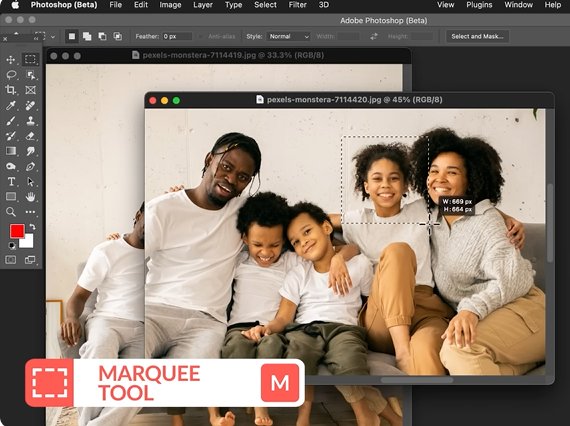Select the Frame tool

[31, 90]
